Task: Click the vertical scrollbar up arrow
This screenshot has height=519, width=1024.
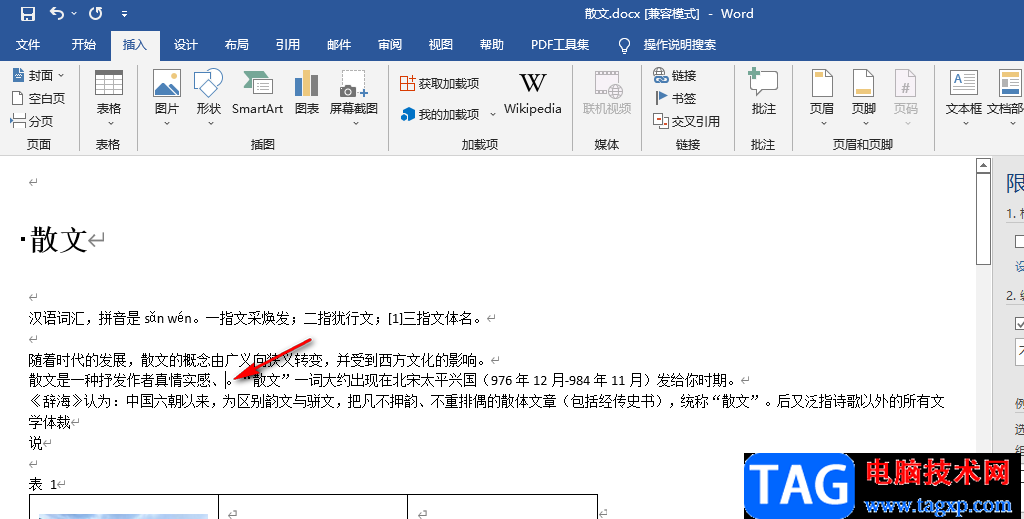Action: [983, 166]
